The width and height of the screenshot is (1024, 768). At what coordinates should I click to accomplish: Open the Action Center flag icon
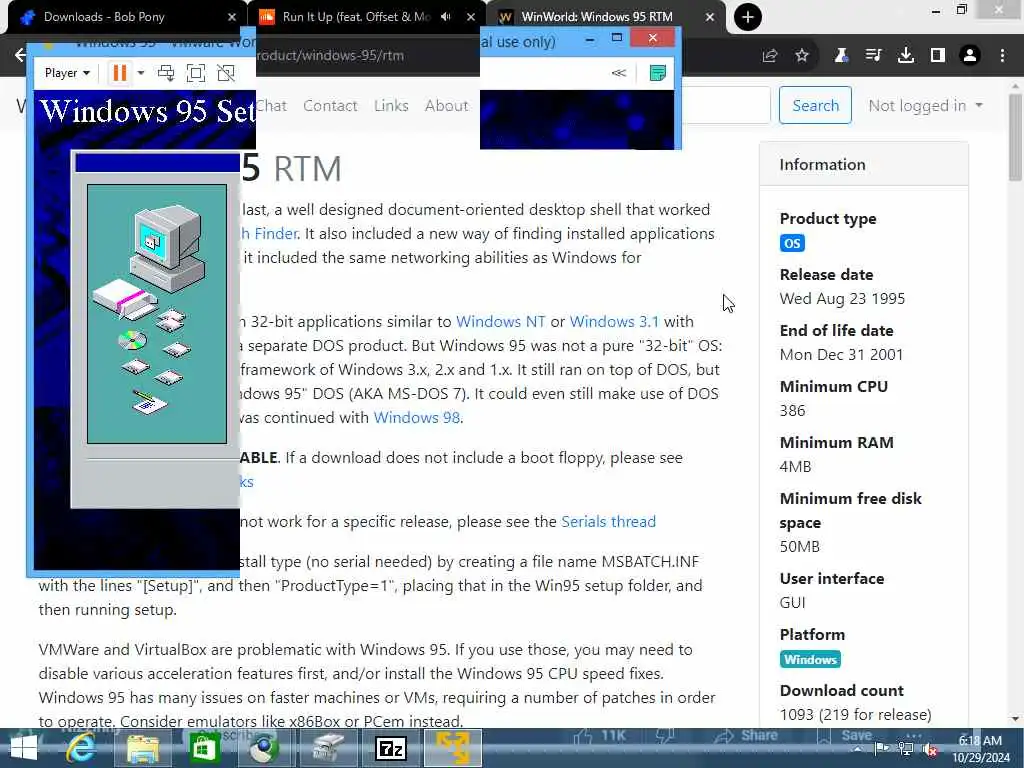881,749
